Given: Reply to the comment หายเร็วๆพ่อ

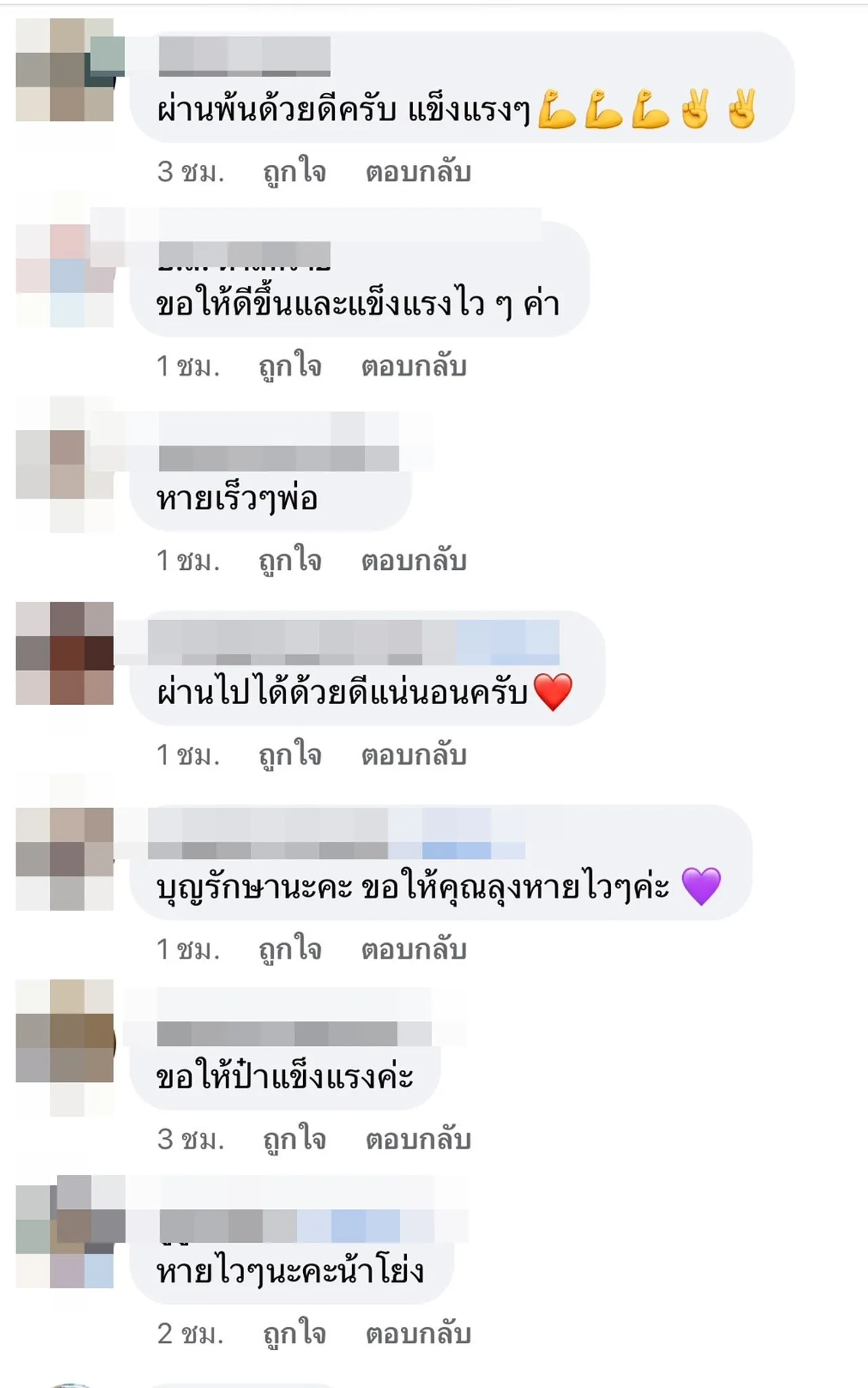Looking at the screenshot, I should click(414, 560).
